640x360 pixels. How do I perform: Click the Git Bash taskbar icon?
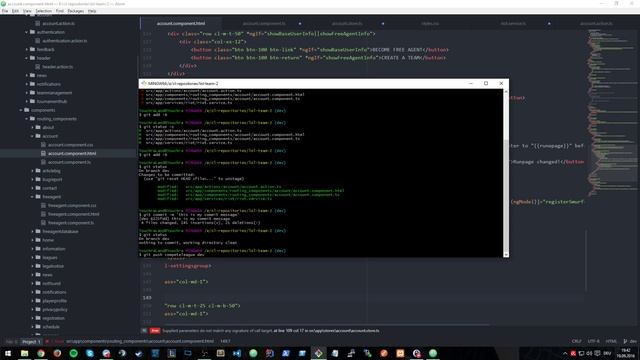pos(318,353)
